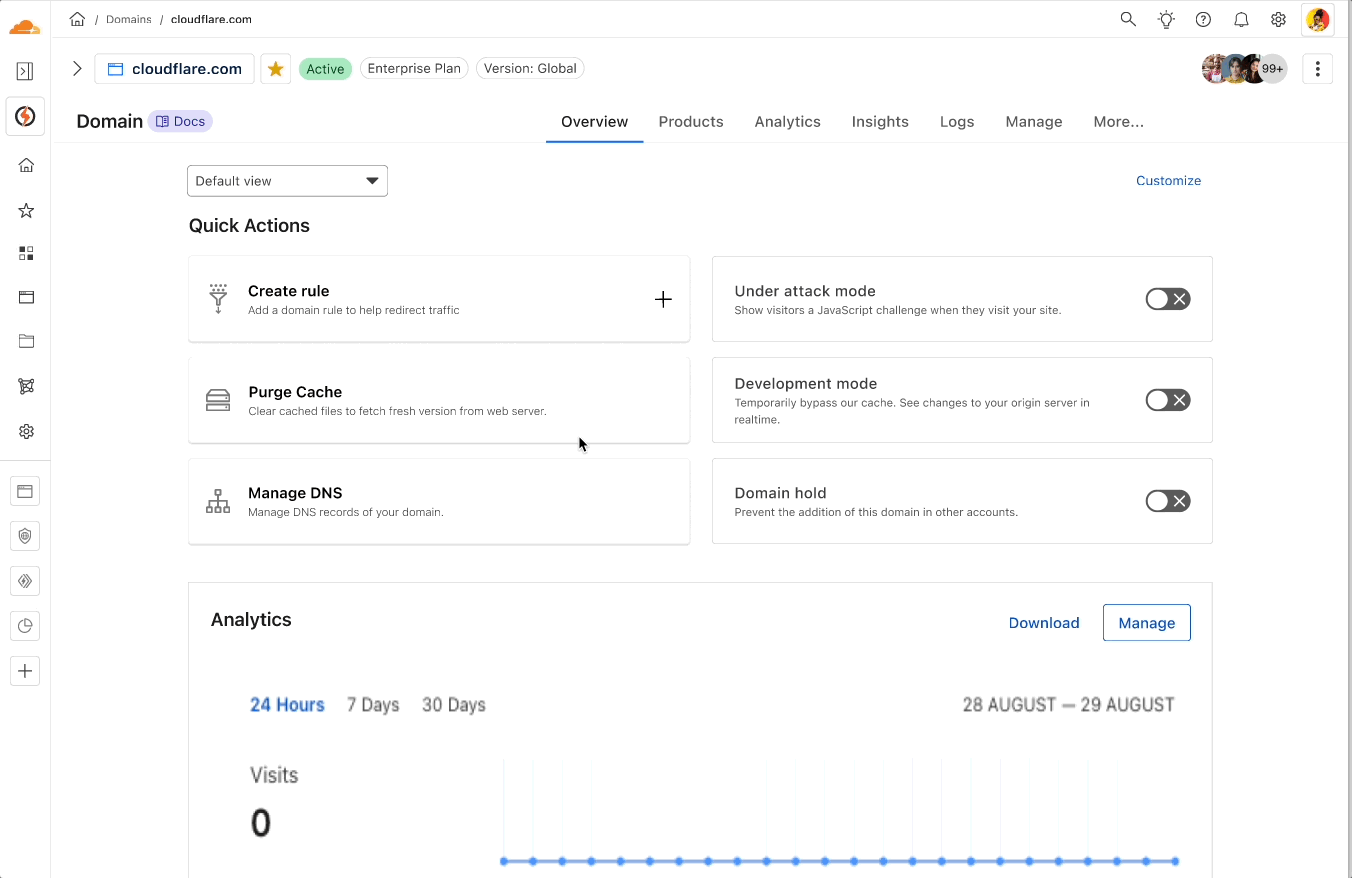1352x878 pixels.
Task: Click the boxed plus icon in sidebar
Action: [25, 671]
